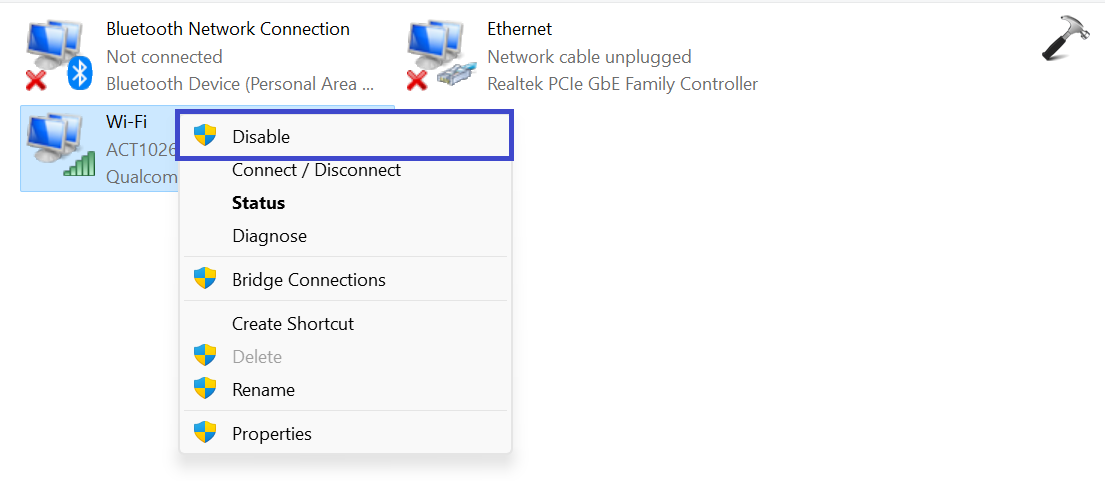The width and height of the screenshot is (1105, 481).
Task: Select the Ethernet connection name label
Action: pyautogui.click(x=519, y=29)
